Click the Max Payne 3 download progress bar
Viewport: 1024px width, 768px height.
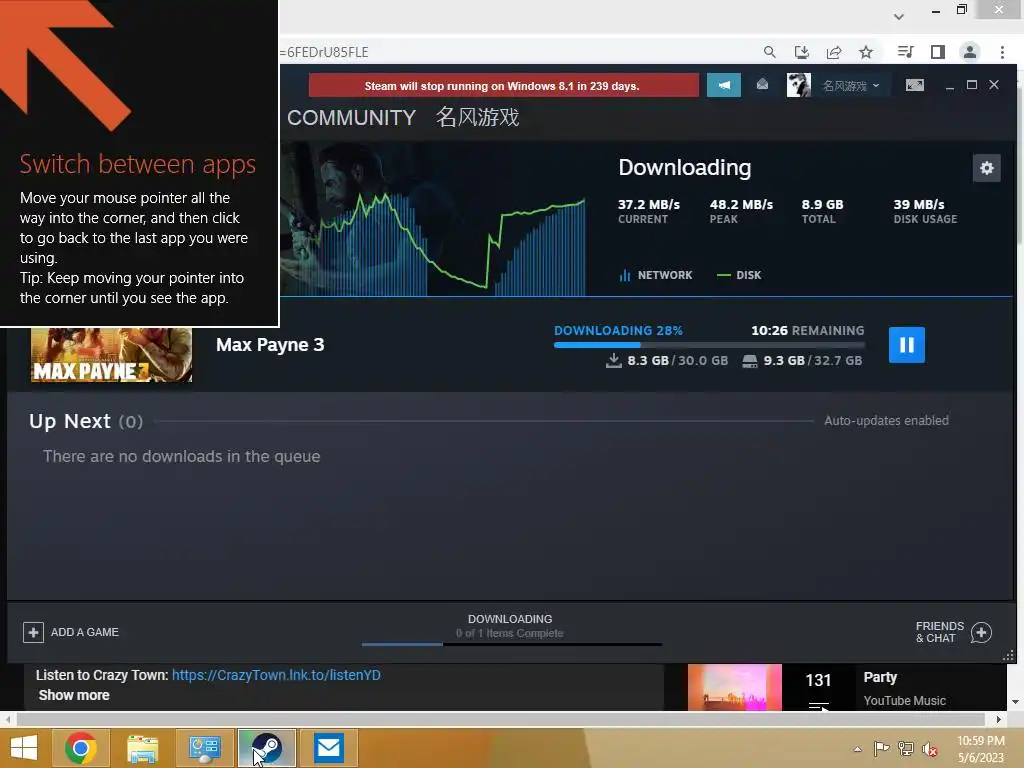tap(709, 345)
